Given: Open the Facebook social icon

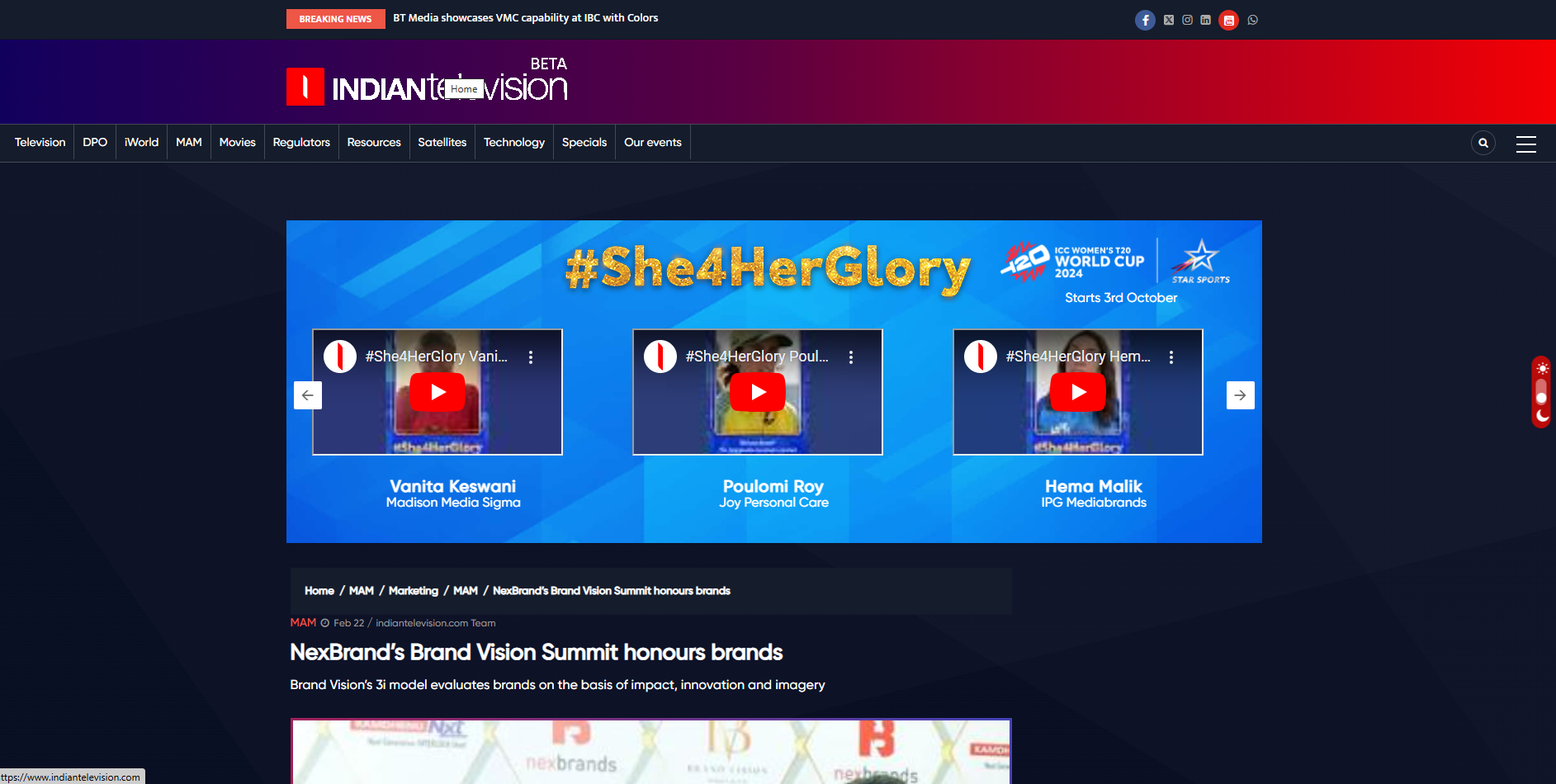Looking at the screenshot, I should pos(1145,20).
